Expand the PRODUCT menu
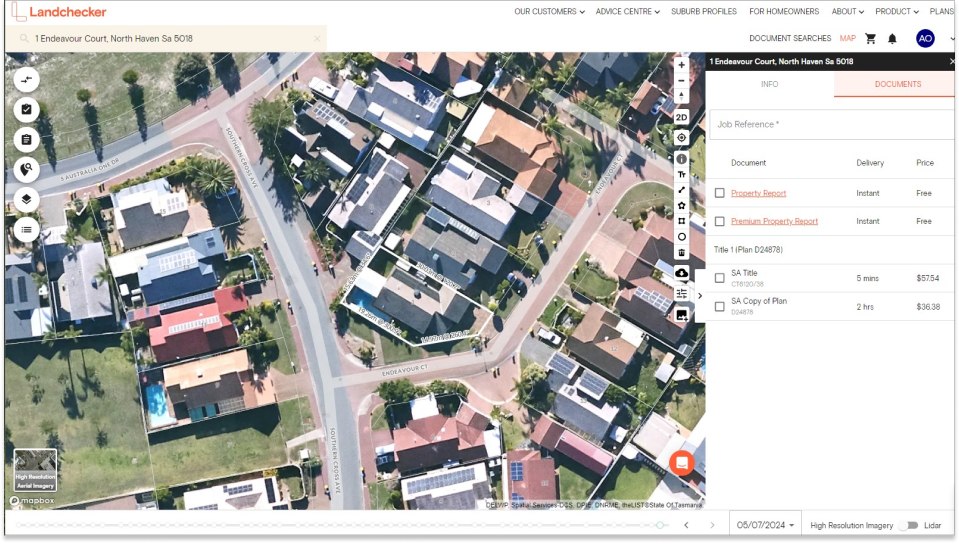Image resolution: width=959 pixels, height=544 pixels. click(897, 12)
